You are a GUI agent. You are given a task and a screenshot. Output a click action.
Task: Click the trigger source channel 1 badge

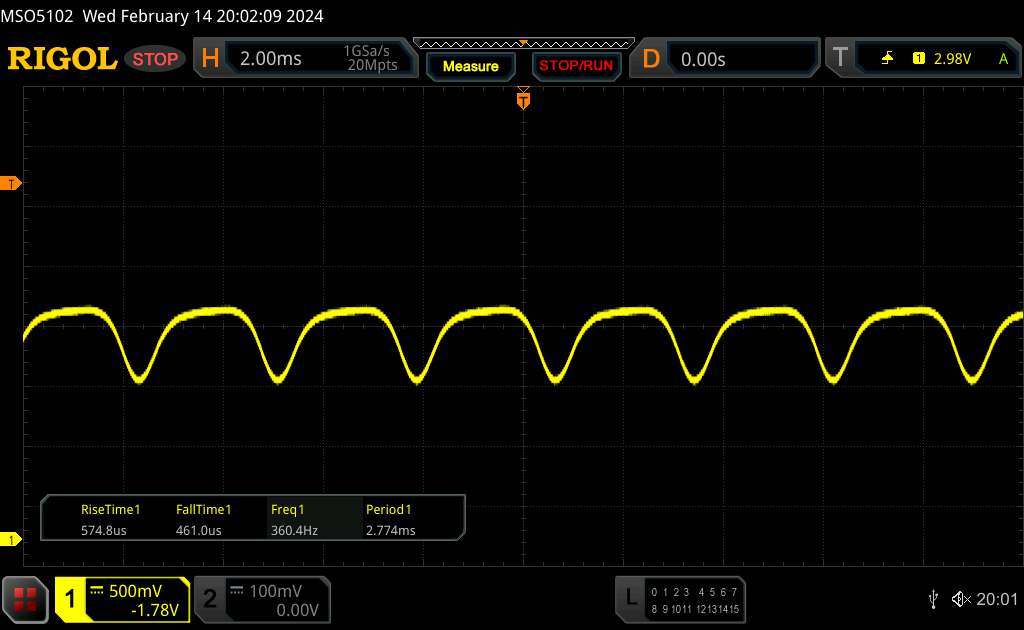(918, 59)
